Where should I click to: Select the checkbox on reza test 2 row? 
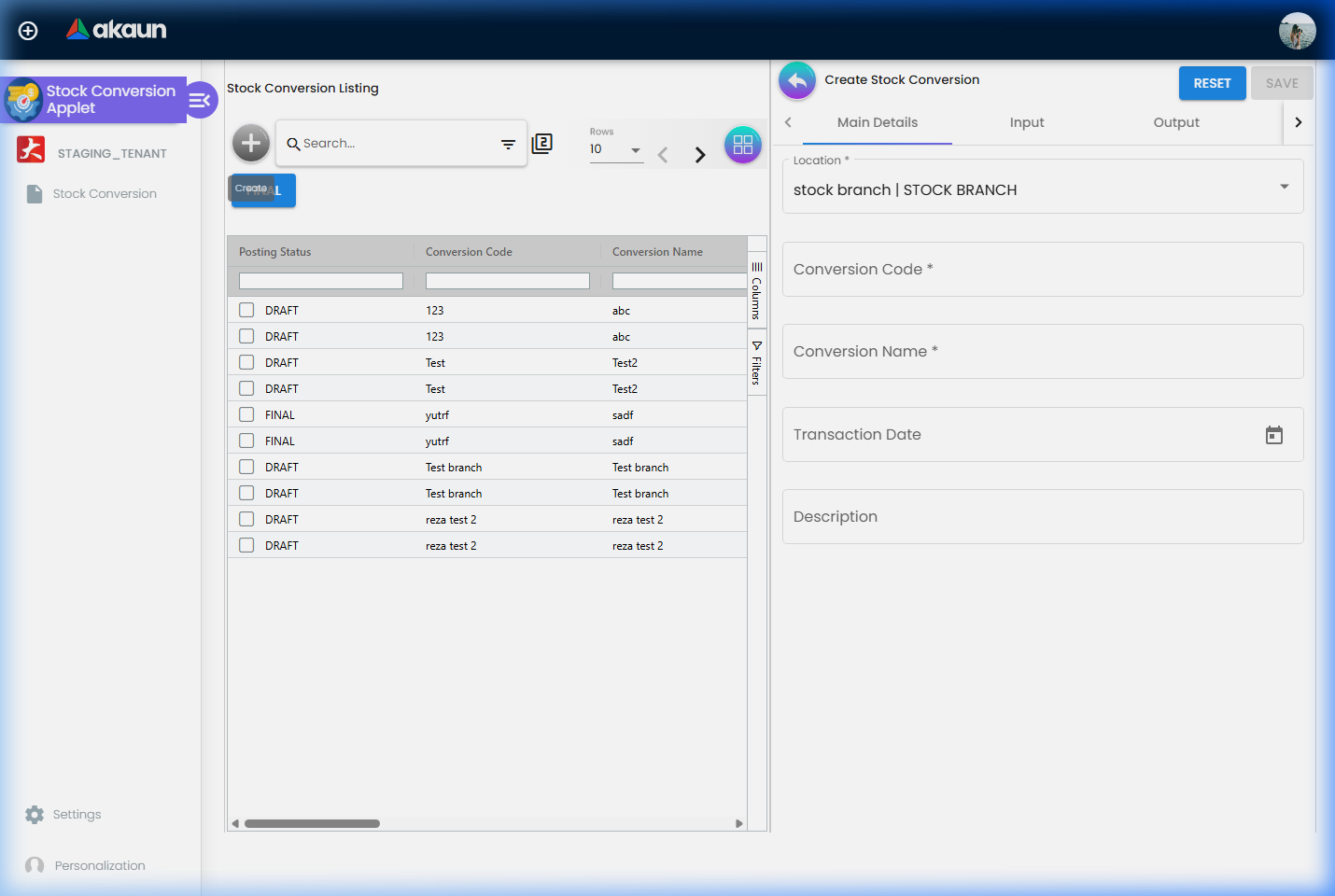coord(246,518)
